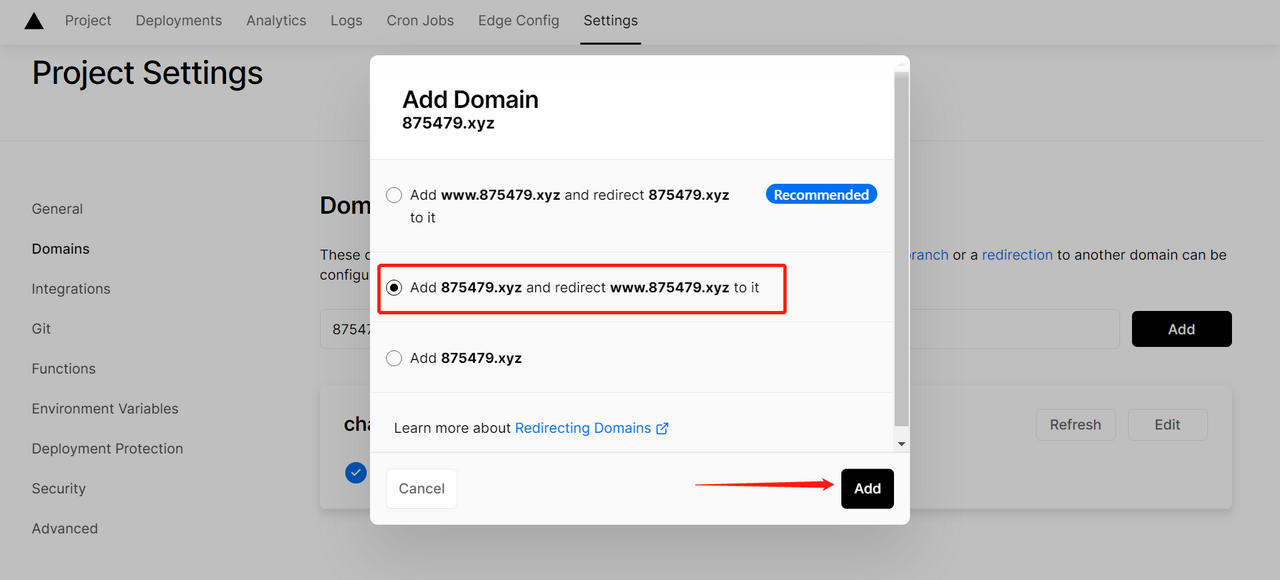Choose the plain Add 875479.xyz radio option

(x=394, y=358)
